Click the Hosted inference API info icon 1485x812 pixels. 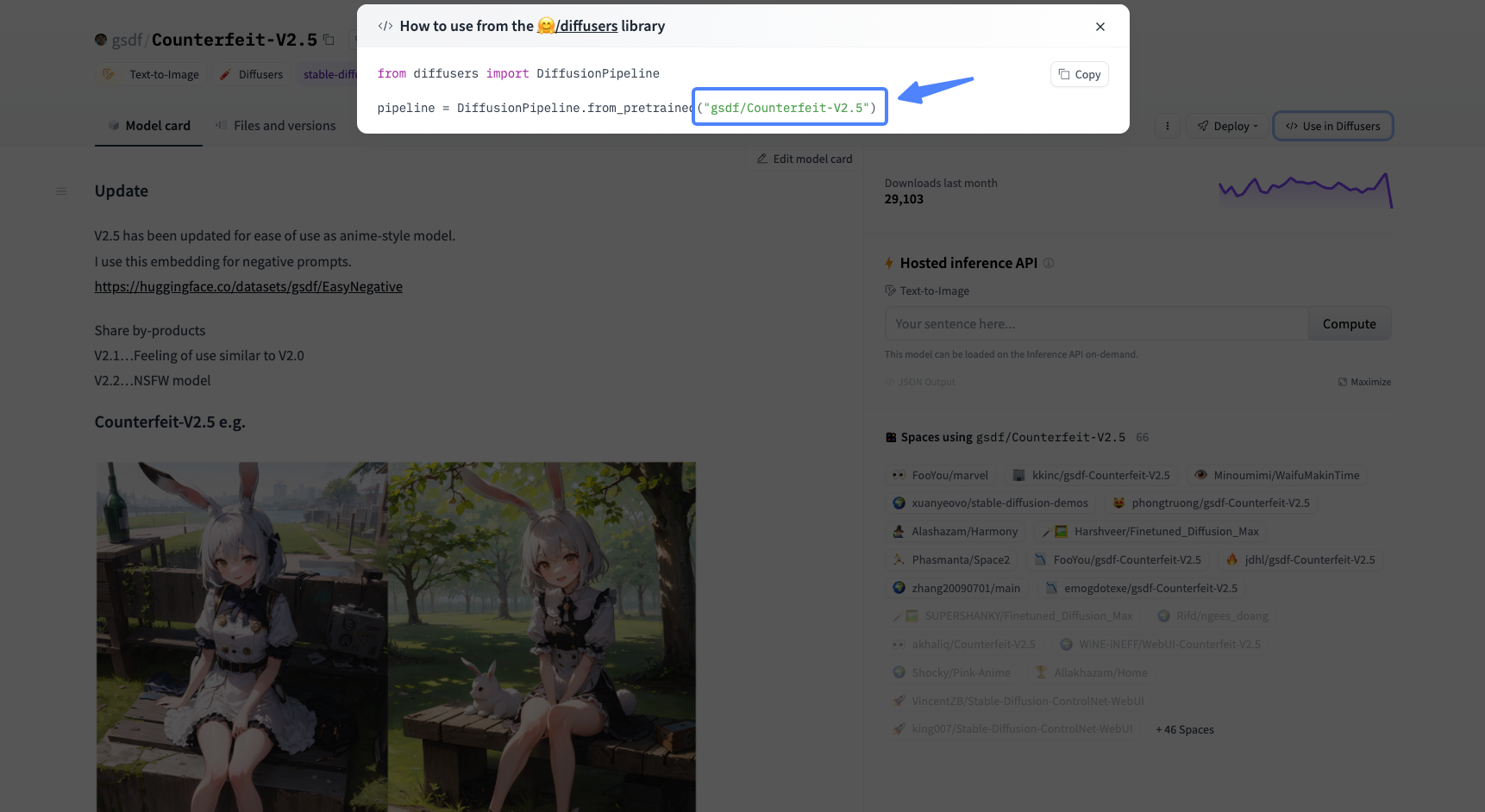tap(1049, 263)
